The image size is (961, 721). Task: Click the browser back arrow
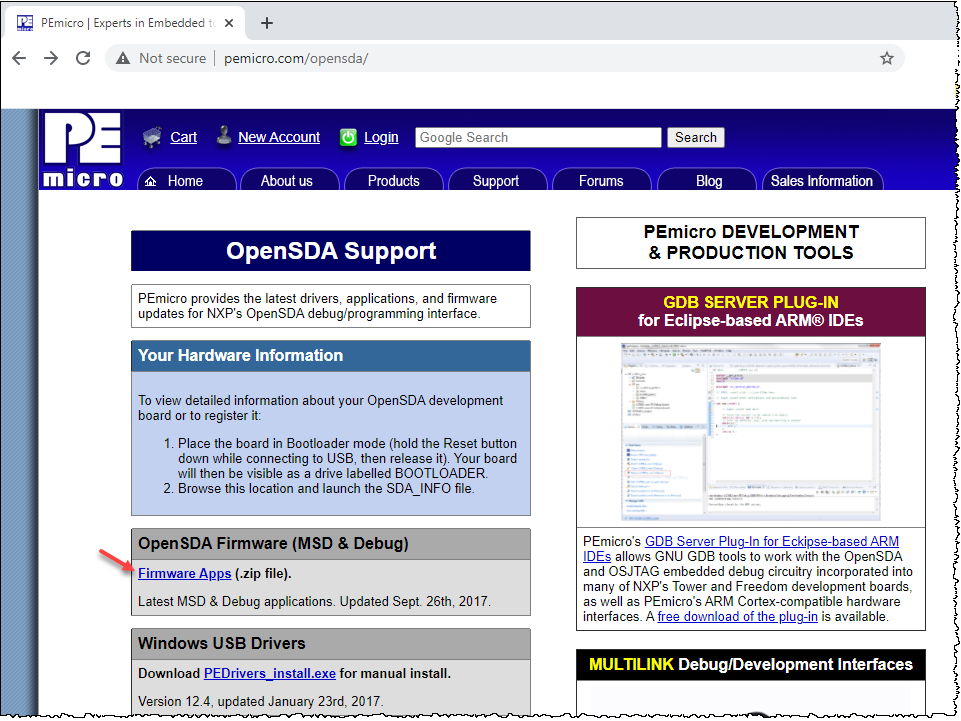tap(19, 58)
